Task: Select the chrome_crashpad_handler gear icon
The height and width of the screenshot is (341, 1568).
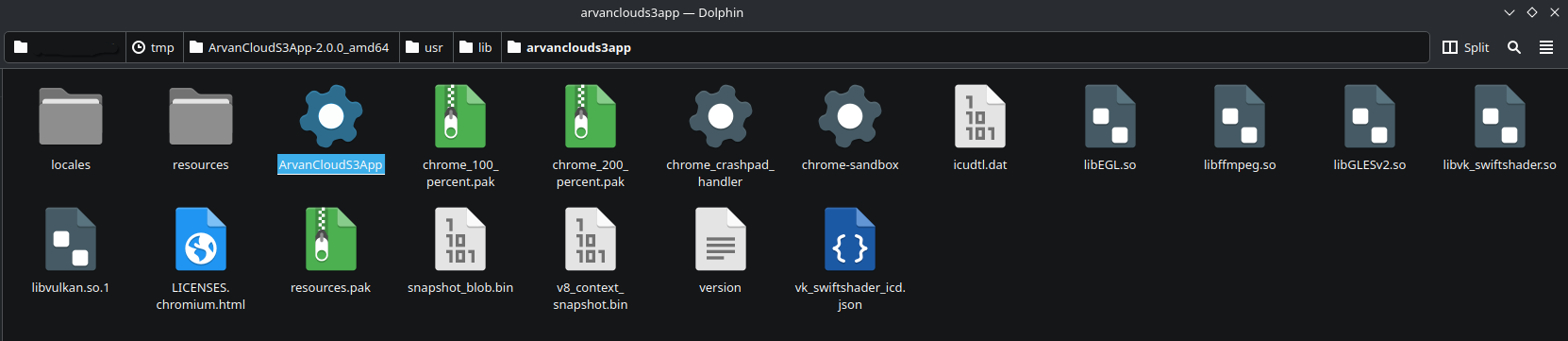Action: (721, 116)
